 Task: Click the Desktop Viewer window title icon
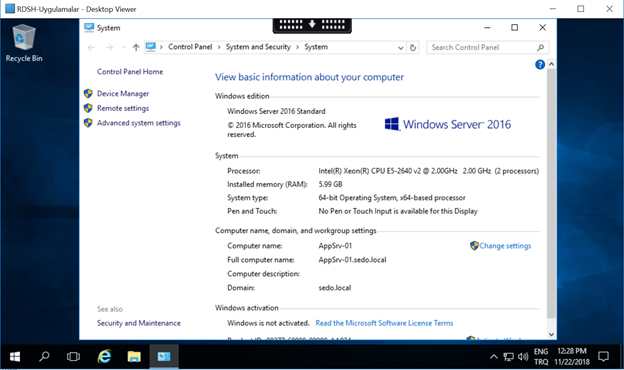(x=10, y=9)
